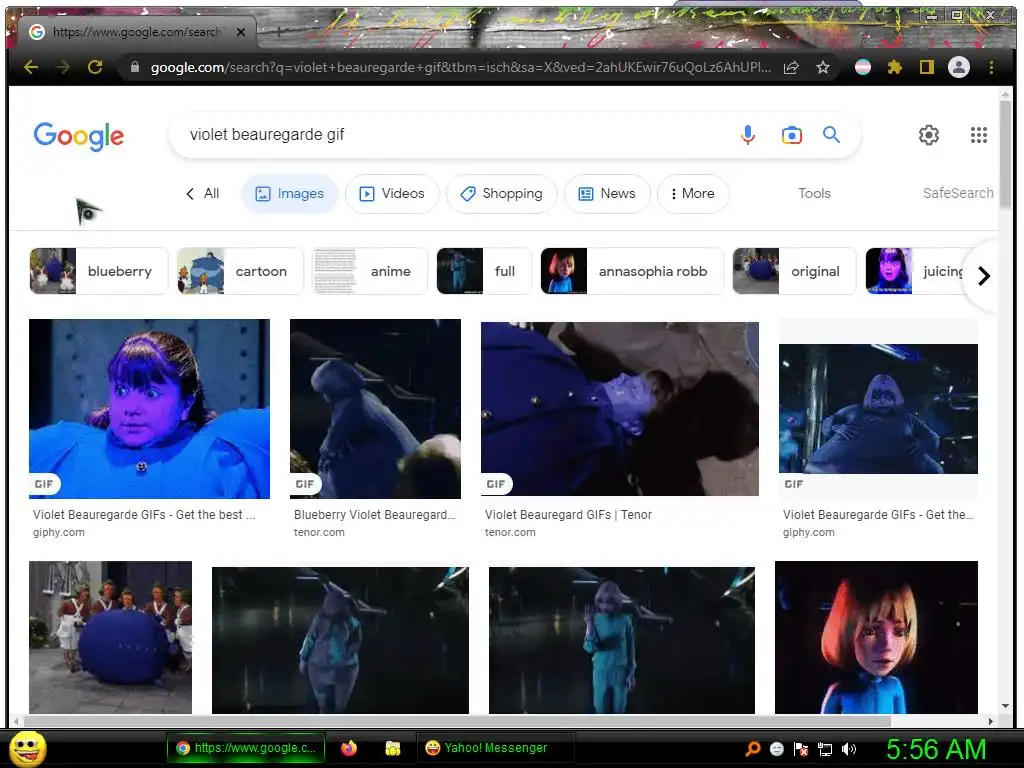The width and height of the screenshot is (1024, 768).
Task: Open the search Tools options
Action: [x=814, y=193]
